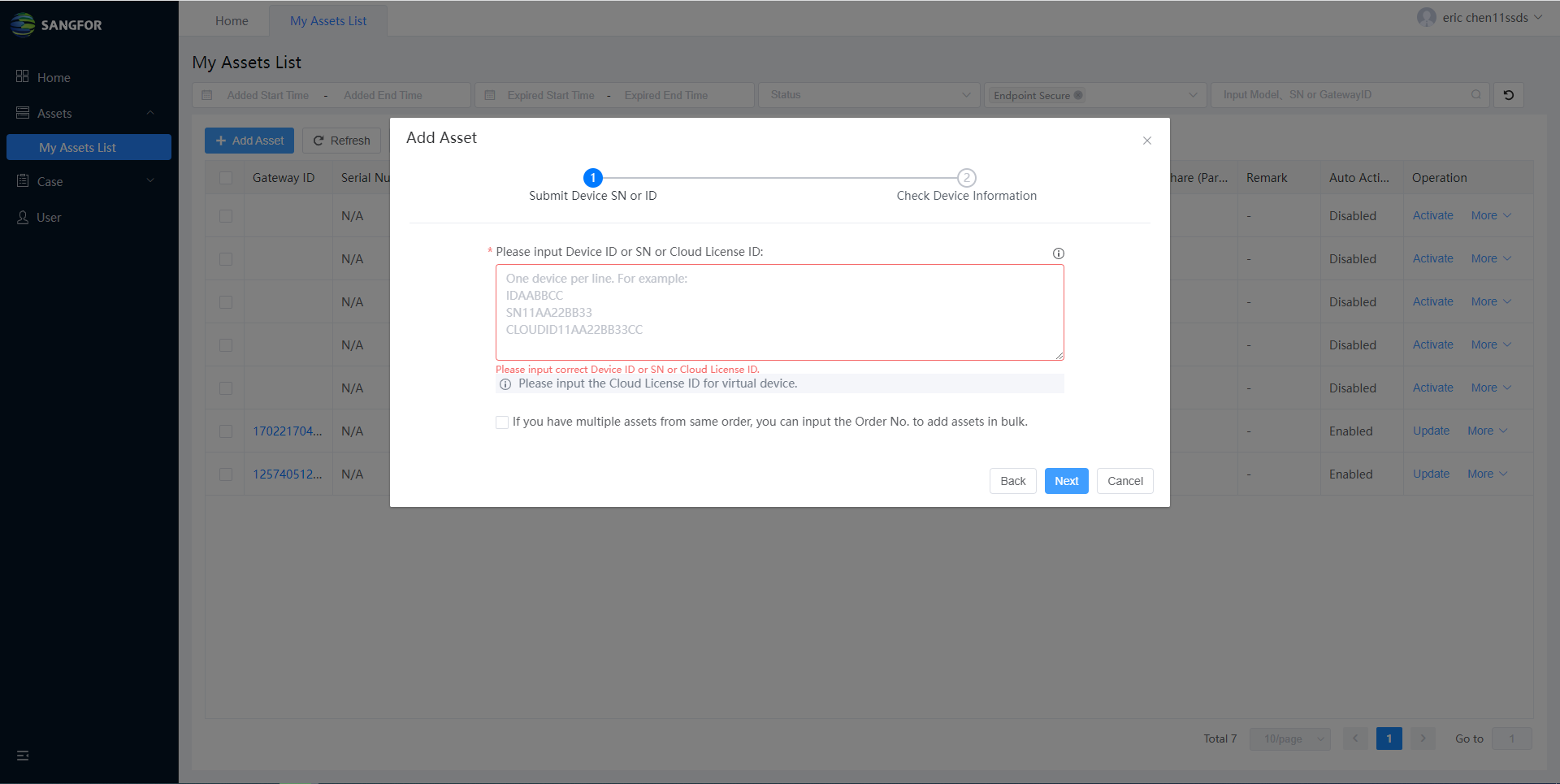Click the Sangfor logo
The height and width of the screenshot is (784, 1560).
click(x=55, y=24)
